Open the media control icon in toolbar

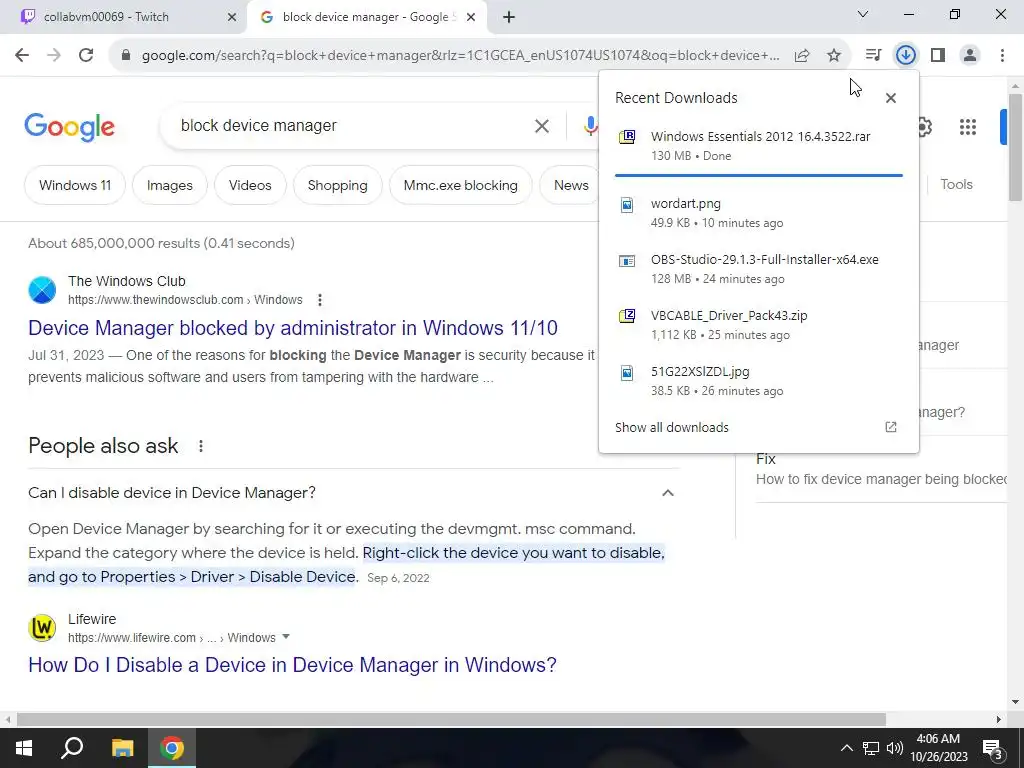coord(873,56)
